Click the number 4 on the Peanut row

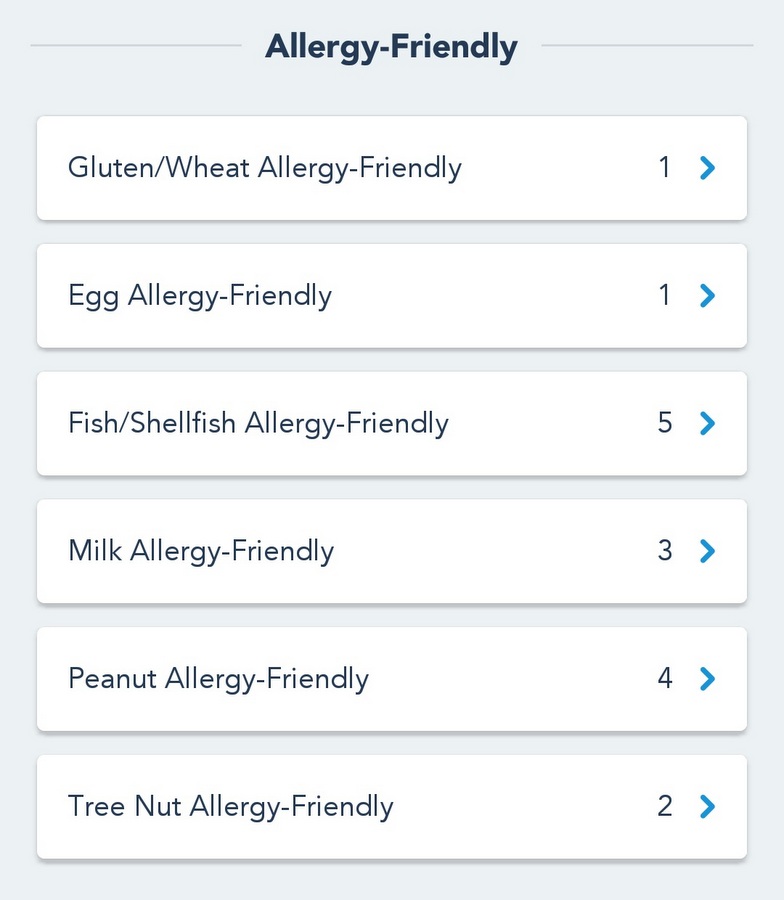coord(665,679)
